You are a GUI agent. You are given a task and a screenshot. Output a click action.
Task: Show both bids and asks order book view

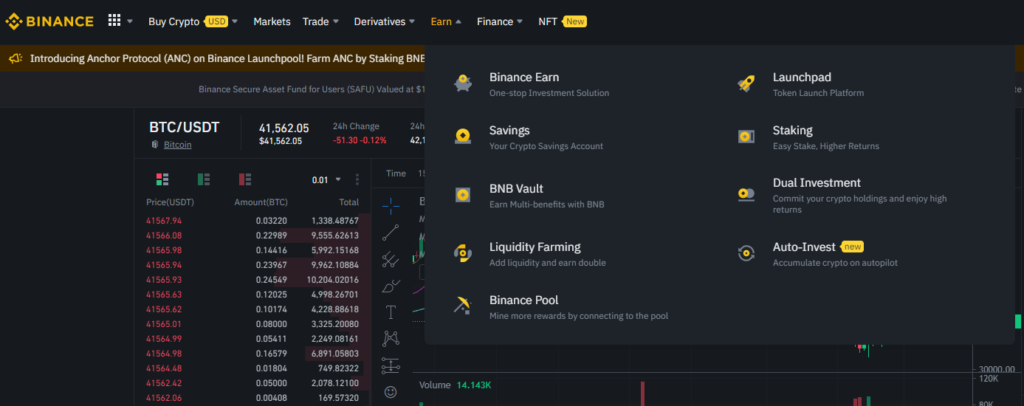[162, 180]
